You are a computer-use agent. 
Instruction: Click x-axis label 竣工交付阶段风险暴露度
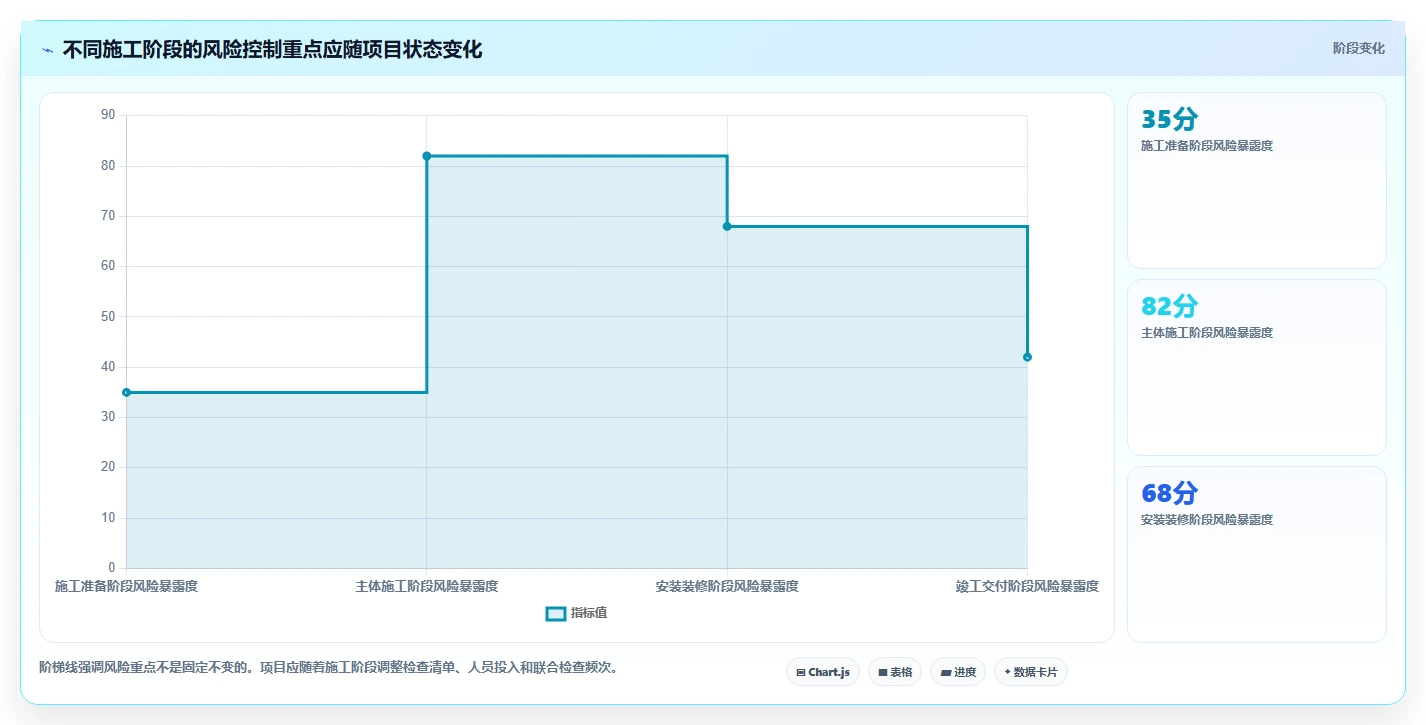click(x=1027, y=586)
